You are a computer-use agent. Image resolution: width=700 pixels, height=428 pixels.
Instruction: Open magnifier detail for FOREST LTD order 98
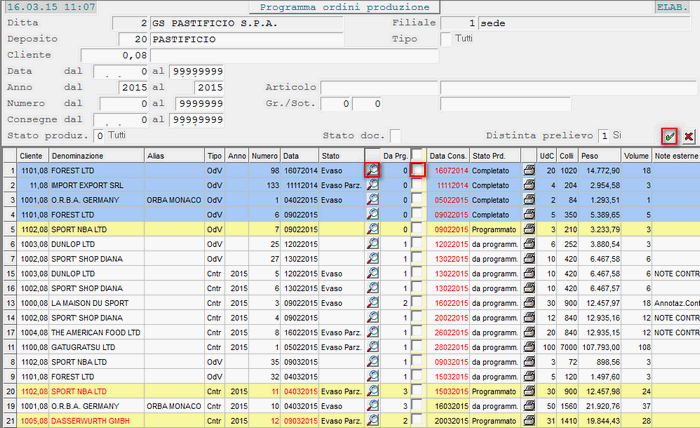pos(372,170)
